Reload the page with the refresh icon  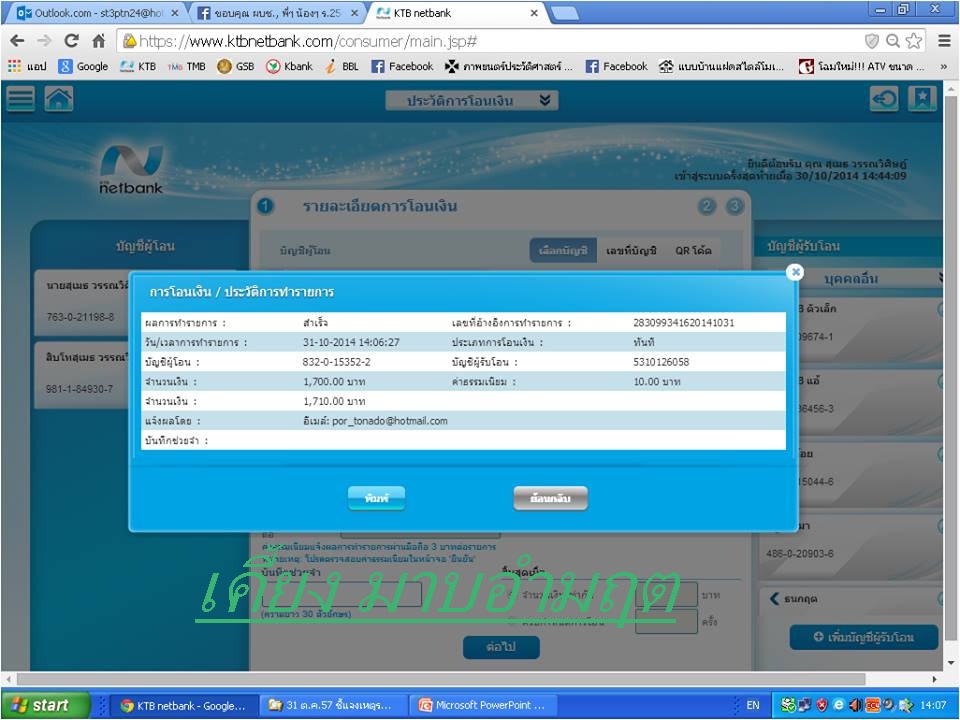coord(71,41)
